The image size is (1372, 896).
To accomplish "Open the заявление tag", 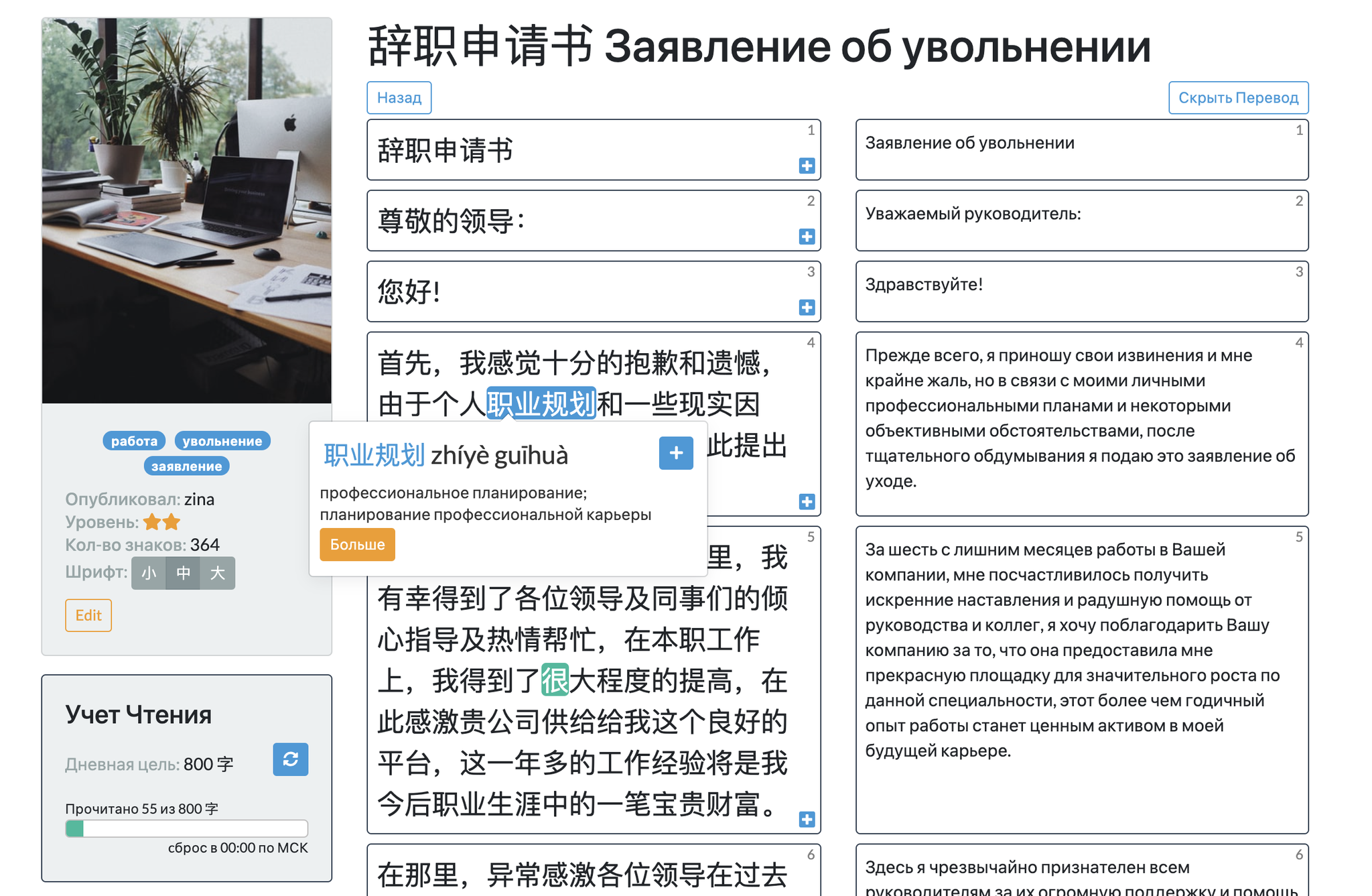I will pyautogui.click(x=186, y=466).
